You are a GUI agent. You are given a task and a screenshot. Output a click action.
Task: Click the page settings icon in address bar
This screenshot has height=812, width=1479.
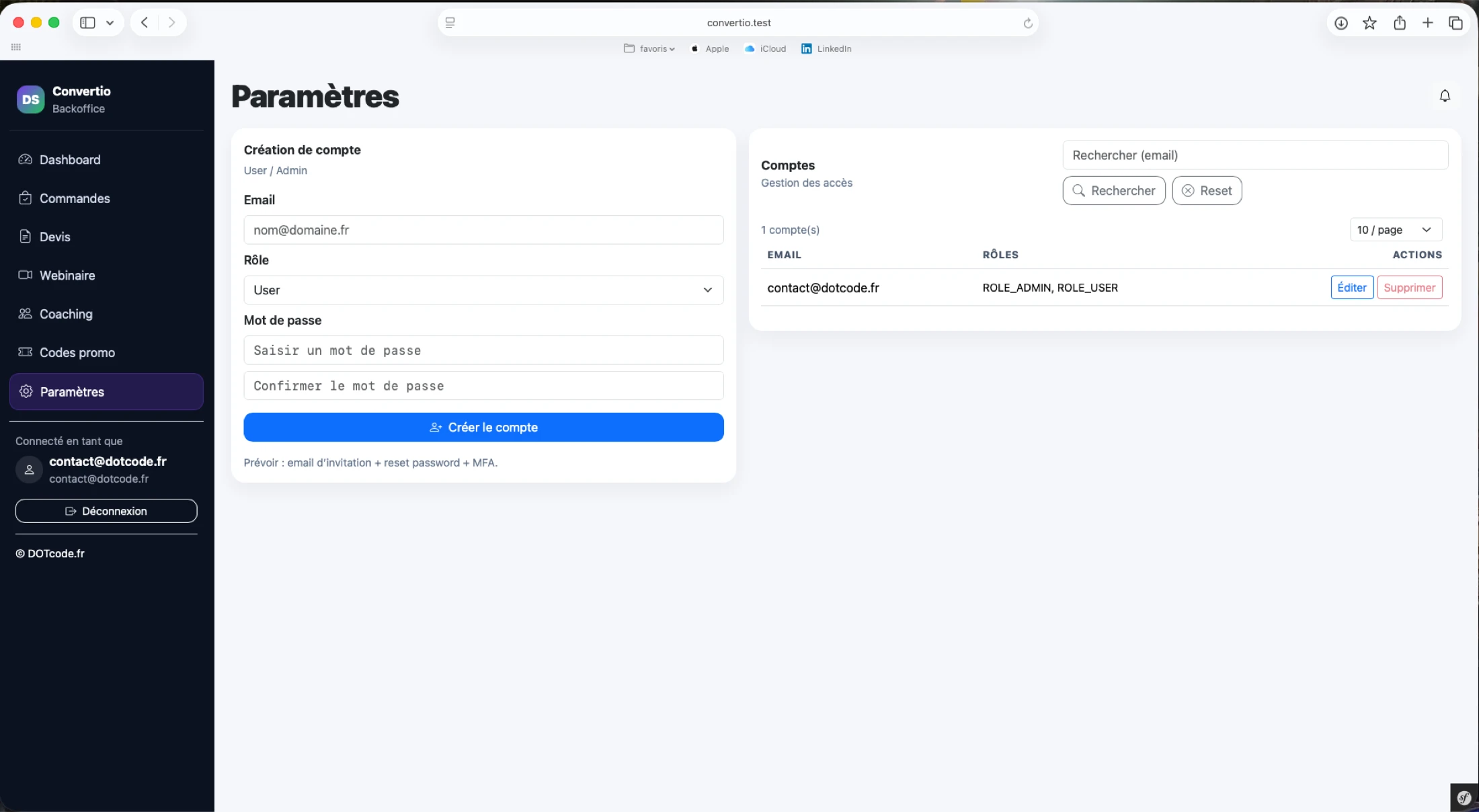click(450, 23)
